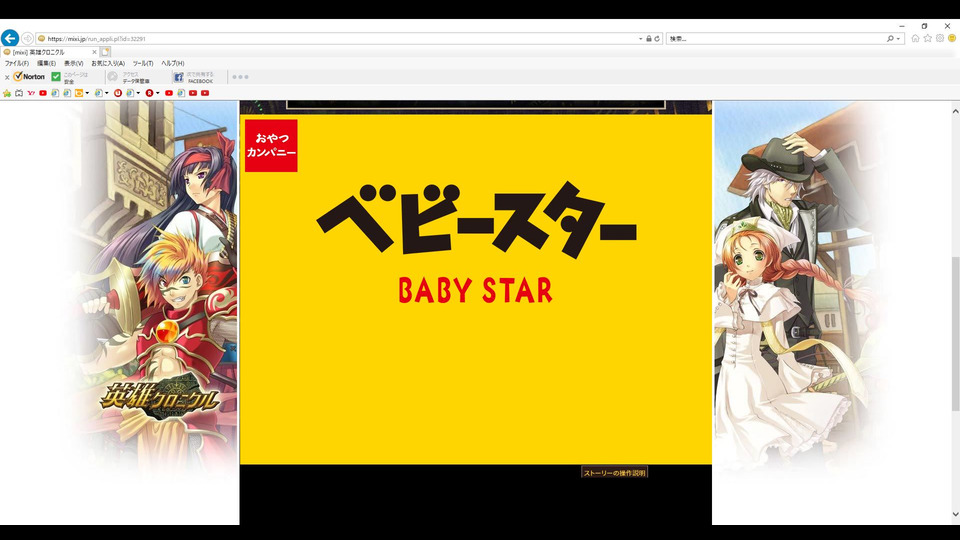Click the 英雄クロニクル game logo on the left
The width and height of the screenshot is (960, 540).
click(x=160, y=397)
